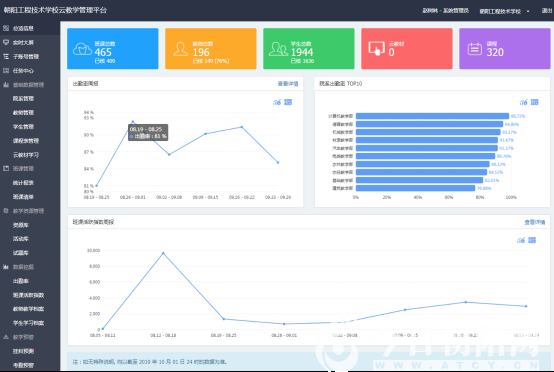Open data table icon in 出勤率周报 panel

click(288, 102)
